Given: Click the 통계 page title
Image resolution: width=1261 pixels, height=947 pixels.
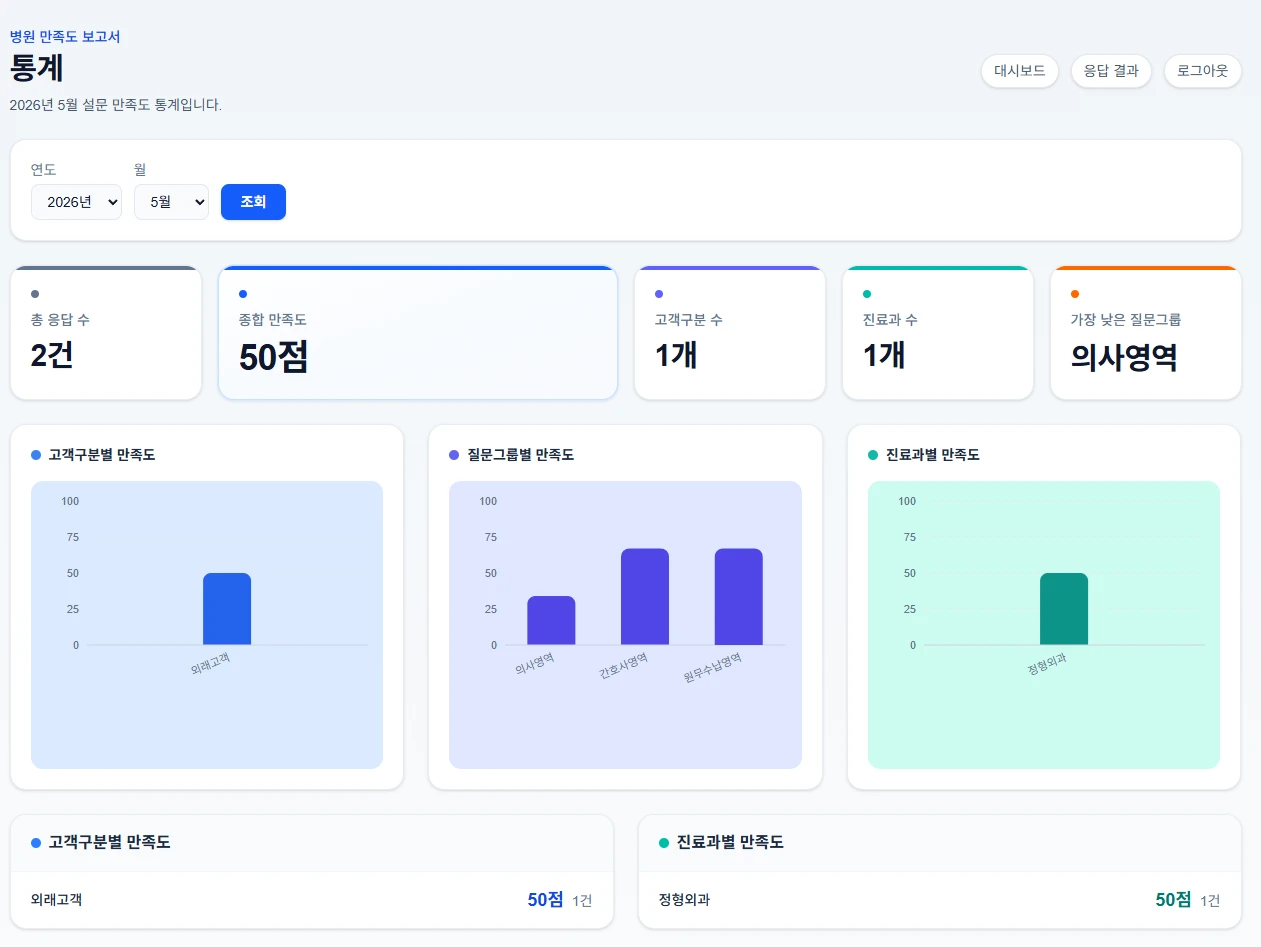Looking at the screenshot, I should [37, 68].
